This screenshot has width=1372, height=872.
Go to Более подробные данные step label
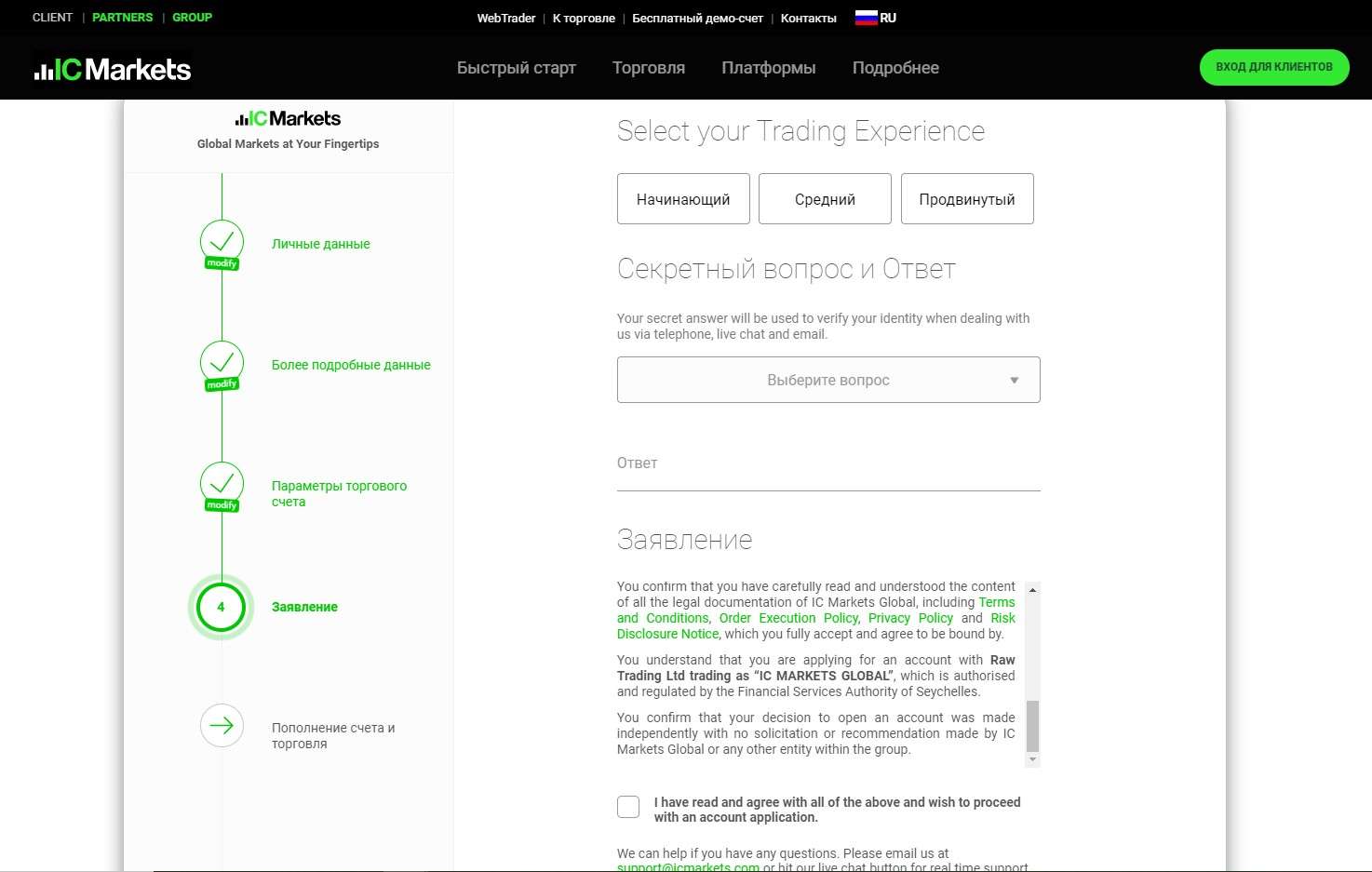(x=351, y=365)
